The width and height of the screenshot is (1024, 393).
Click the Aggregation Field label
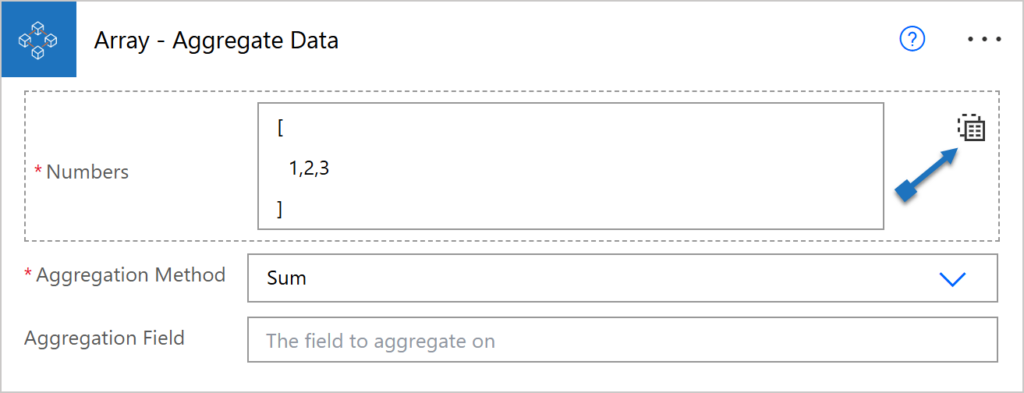pos(104,338)
